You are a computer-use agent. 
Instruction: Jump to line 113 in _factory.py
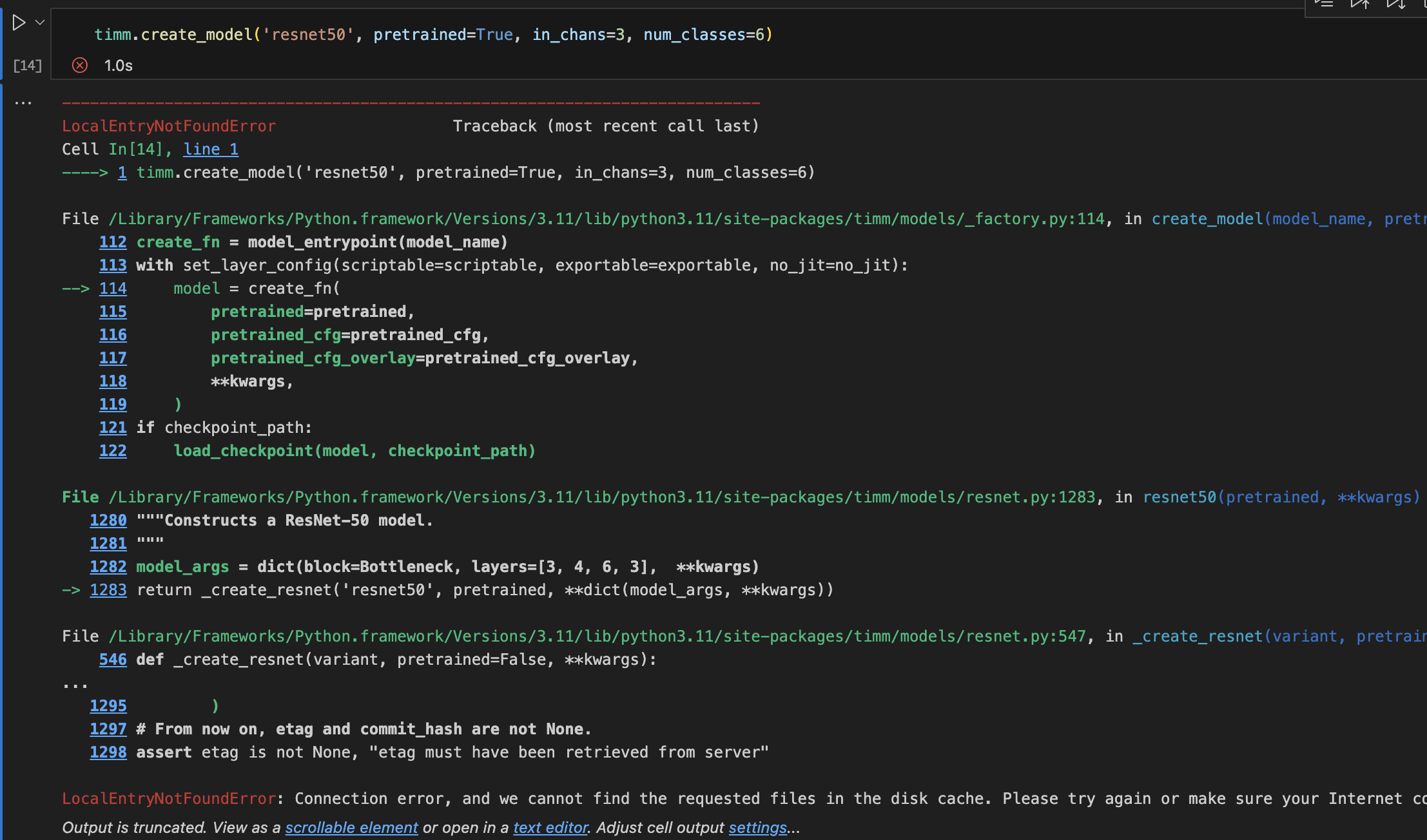click(x=113, y=265)
